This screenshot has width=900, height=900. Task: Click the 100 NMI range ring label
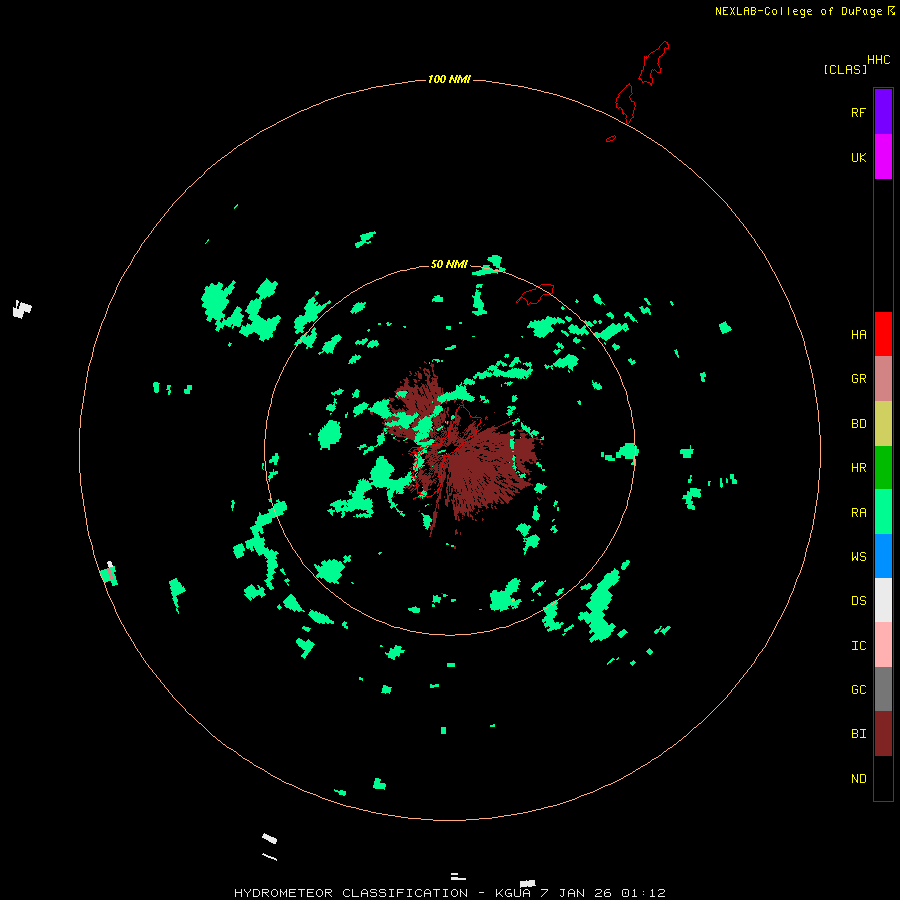tap(449, 79)
